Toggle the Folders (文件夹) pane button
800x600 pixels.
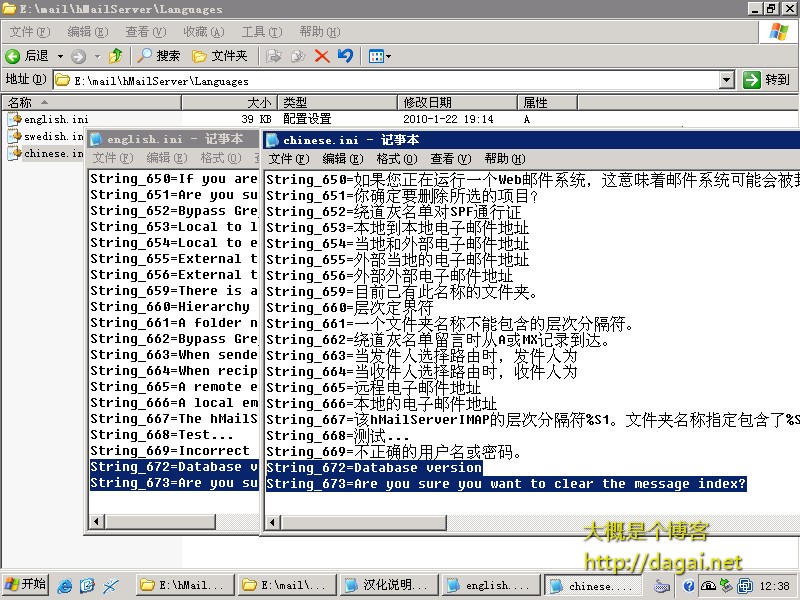pos(219,56)
